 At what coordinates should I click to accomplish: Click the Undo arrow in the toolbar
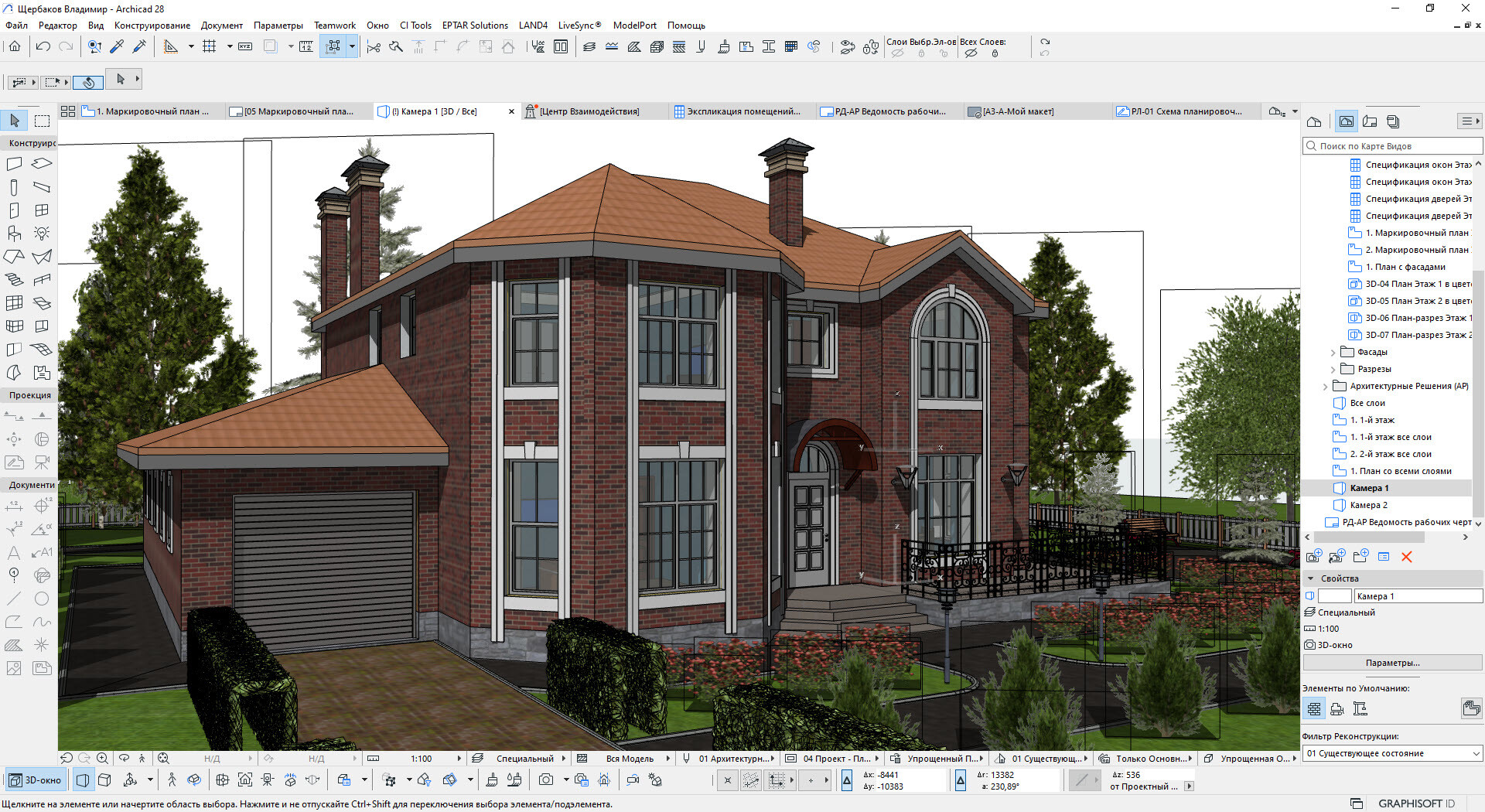point(43,47)
